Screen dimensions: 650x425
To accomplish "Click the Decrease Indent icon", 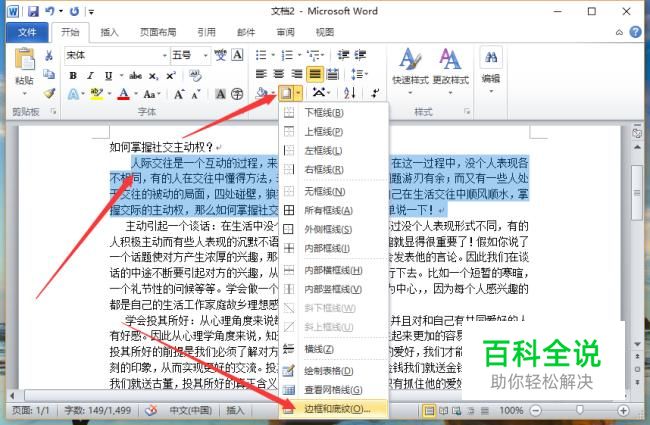I will click(x=343, y=55).
